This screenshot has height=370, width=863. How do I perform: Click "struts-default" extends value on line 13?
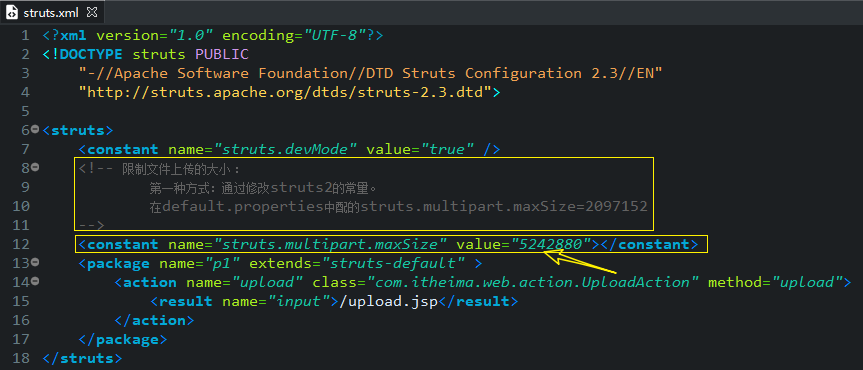[394, 263]
